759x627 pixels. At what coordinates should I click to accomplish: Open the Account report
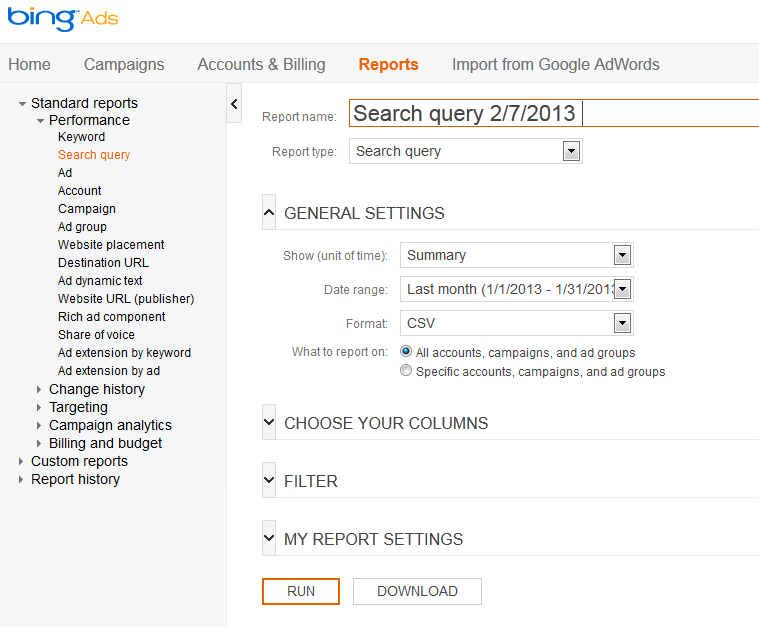tap(79, 191)
